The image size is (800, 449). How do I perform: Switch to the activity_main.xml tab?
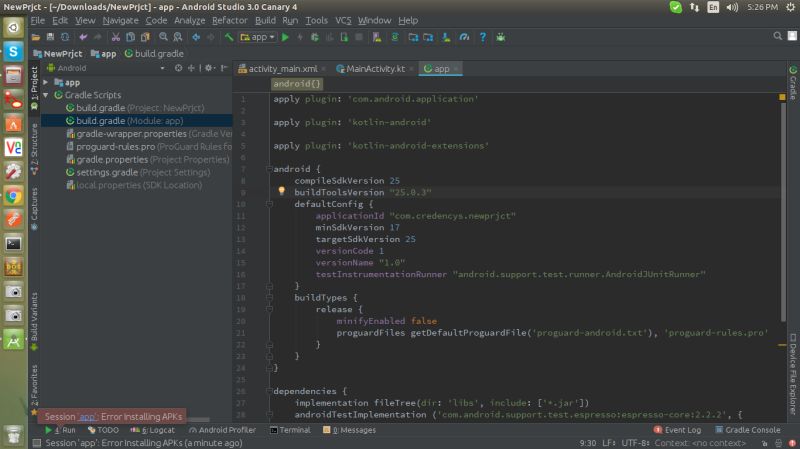[278, 68]
